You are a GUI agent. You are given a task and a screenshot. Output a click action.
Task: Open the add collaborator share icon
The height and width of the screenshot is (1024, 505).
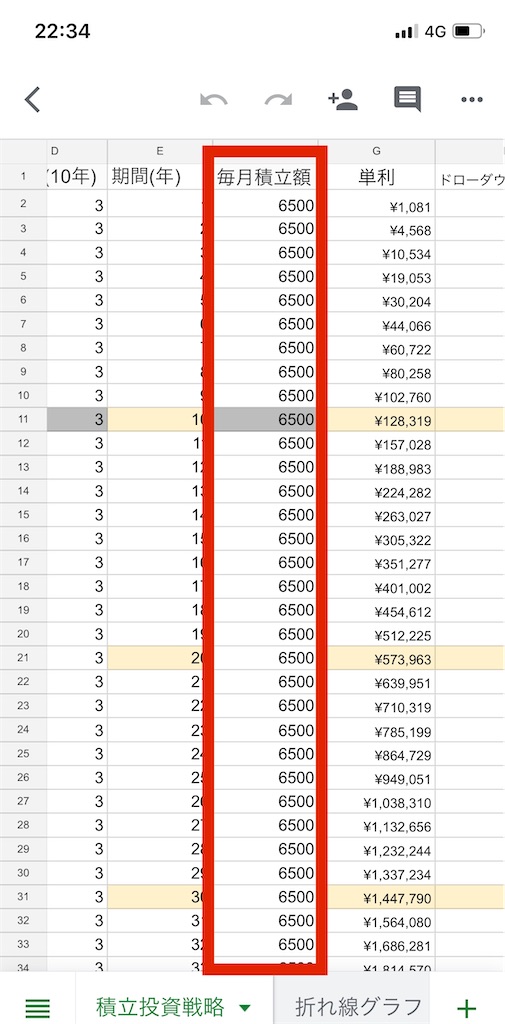342,99
